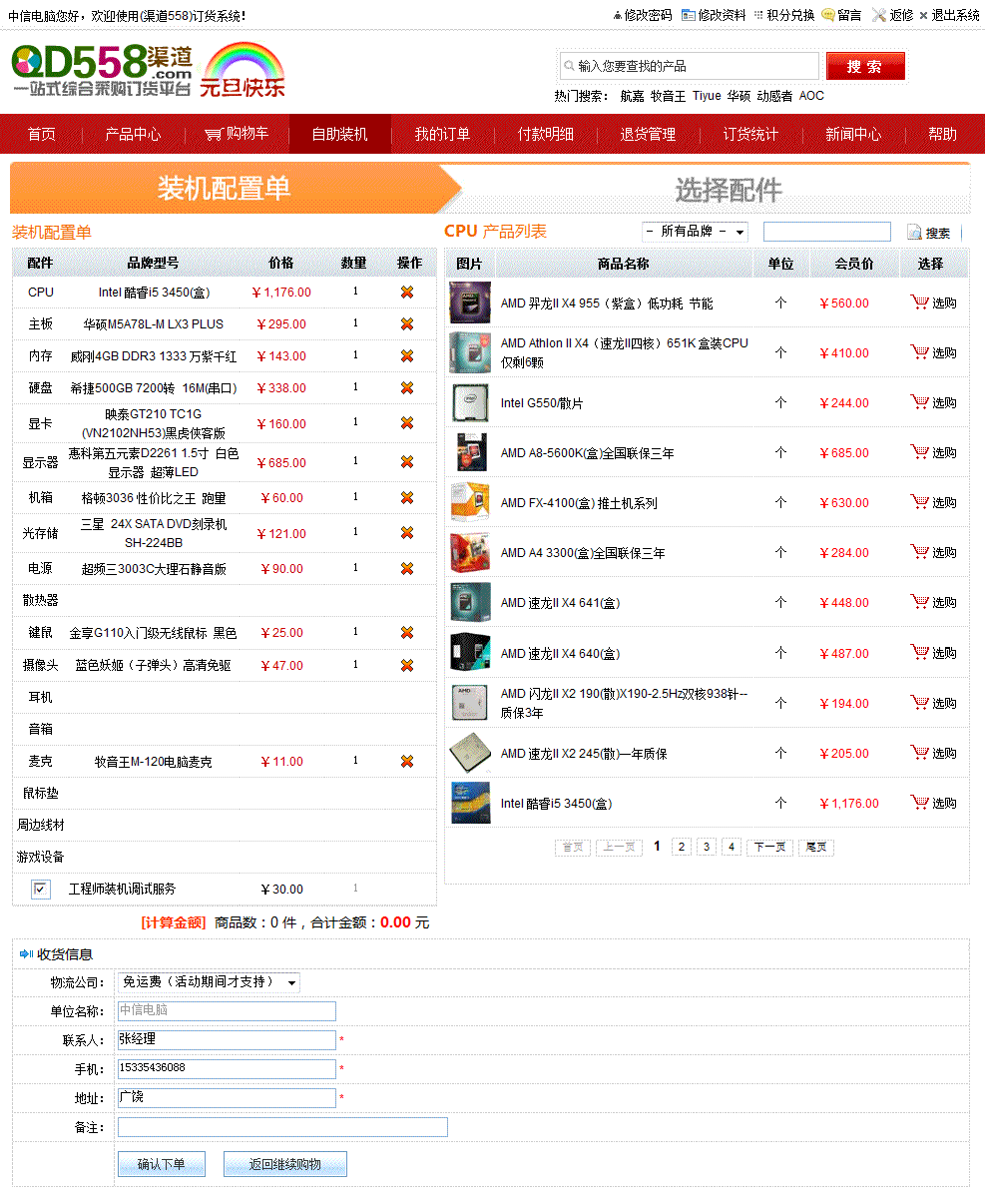
Task: Select 我的订单 in the navigation bar
Action: coord(442,134)
